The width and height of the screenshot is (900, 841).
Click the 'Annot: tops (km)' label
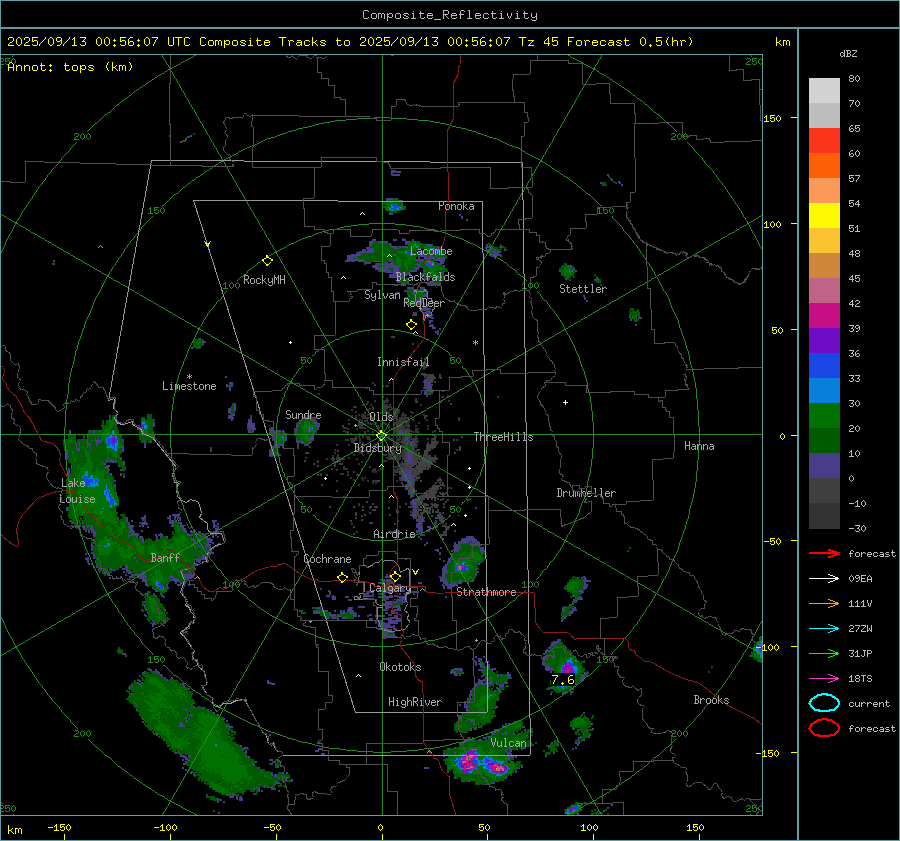click(x=70, y=67)
